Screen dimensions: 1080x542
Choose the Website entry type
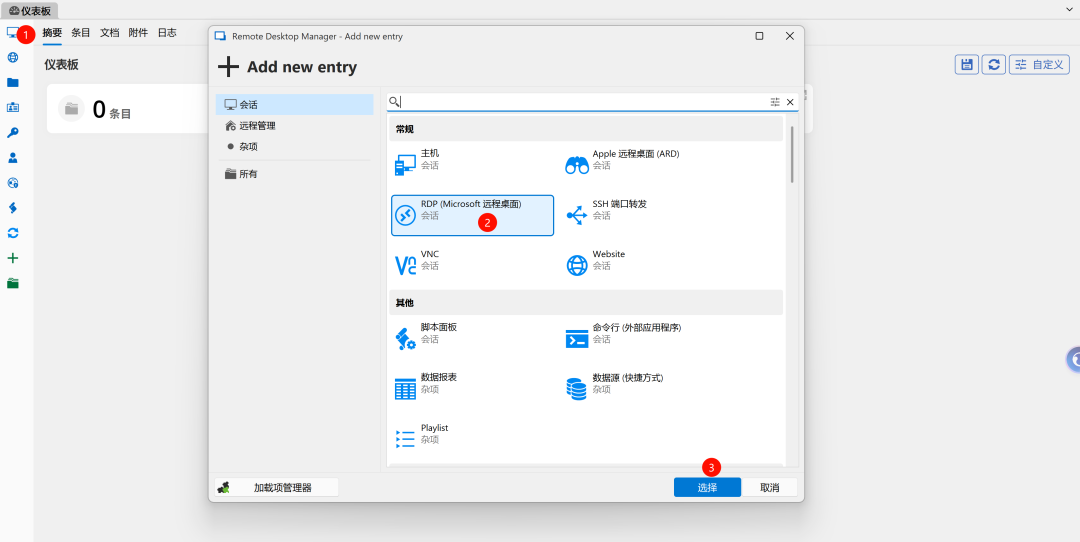tap(643, 265)
